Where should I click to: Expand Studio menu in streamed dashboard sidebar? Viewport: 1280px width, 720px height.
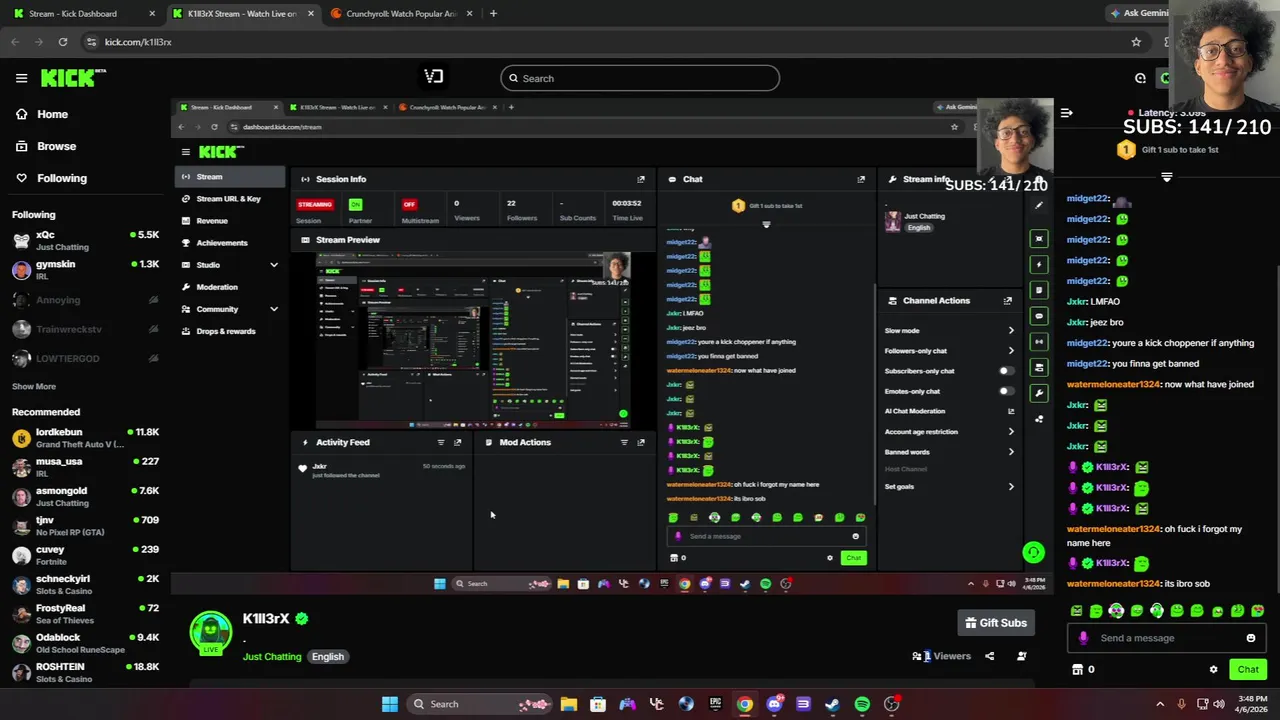[x=274, y=265]
